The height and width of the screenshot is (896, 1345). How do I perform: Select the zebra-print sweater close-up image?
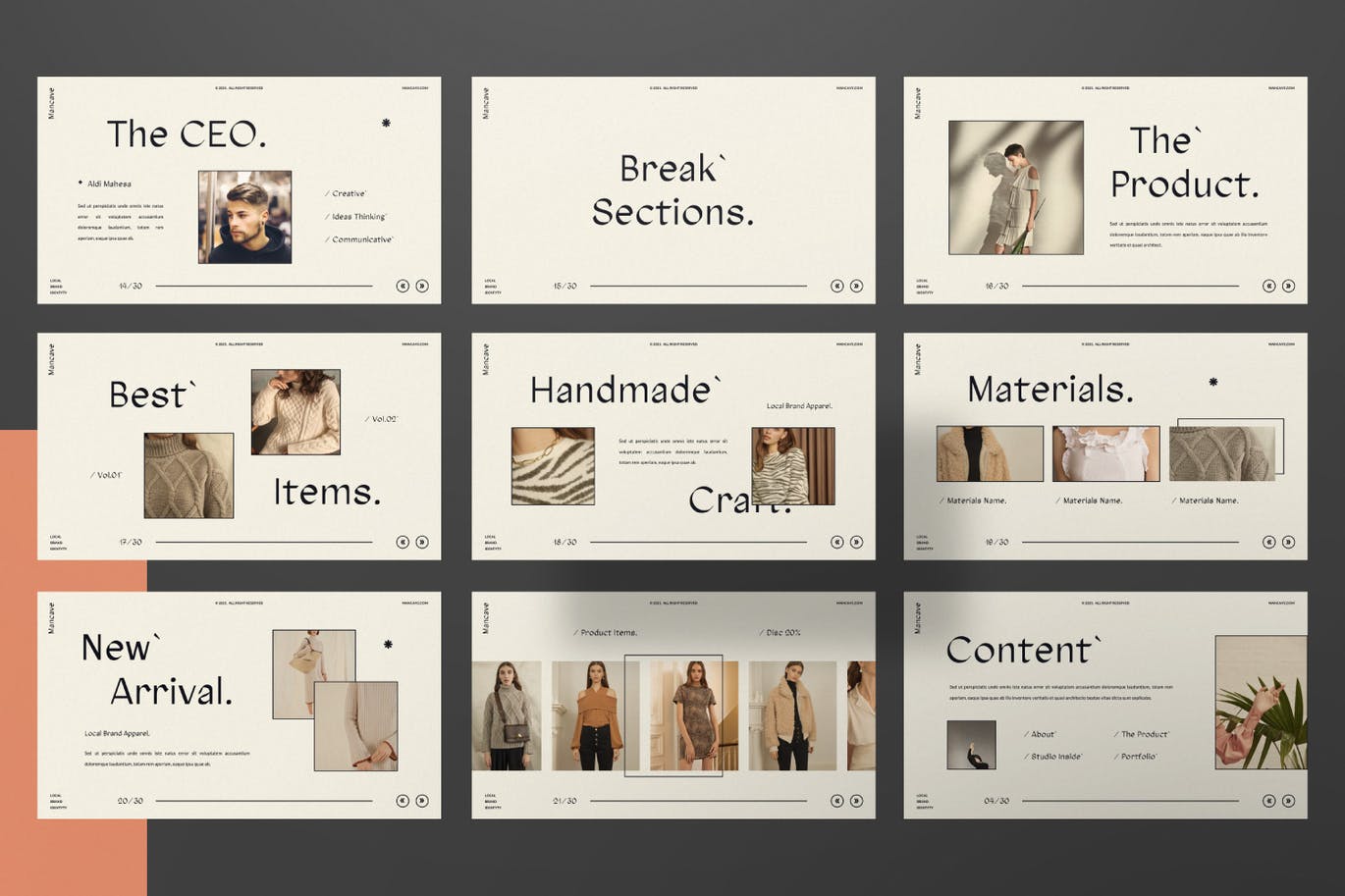tap(553, 466)
